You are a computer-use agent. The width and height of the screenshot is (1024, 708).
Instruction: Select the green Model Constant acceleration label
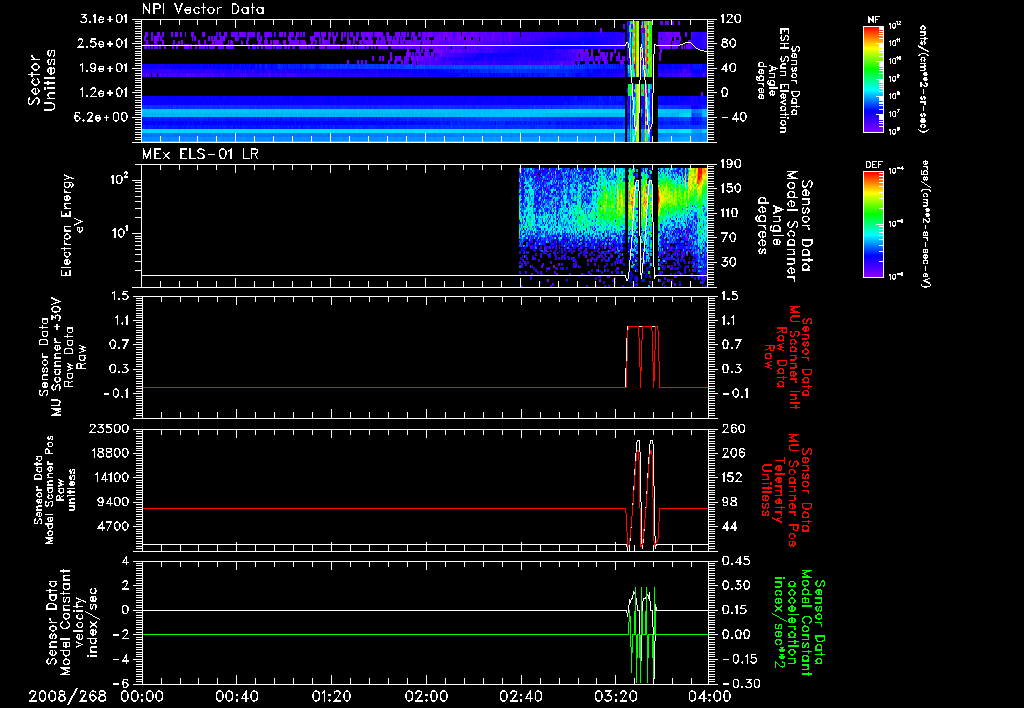tap(800, 620)
